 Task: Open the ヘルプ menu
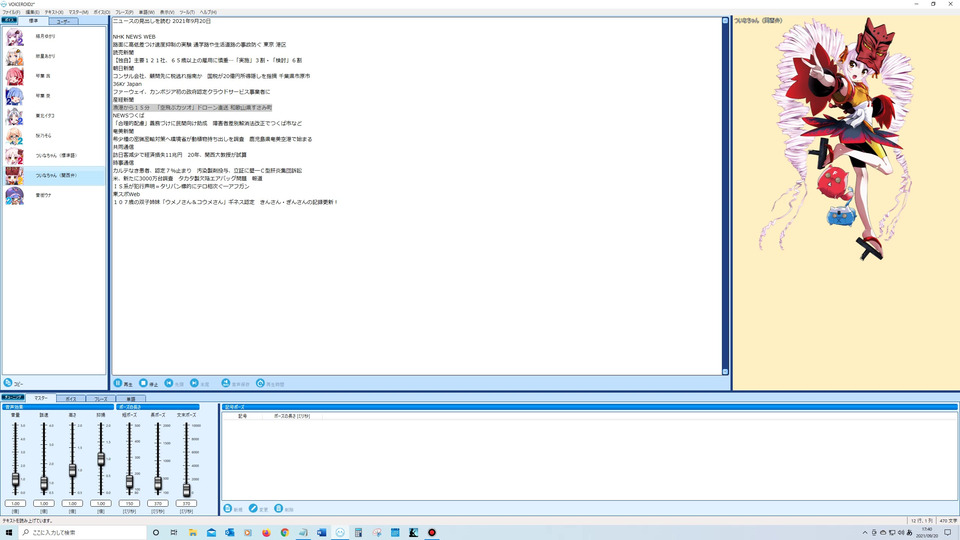tap(208, 12)
